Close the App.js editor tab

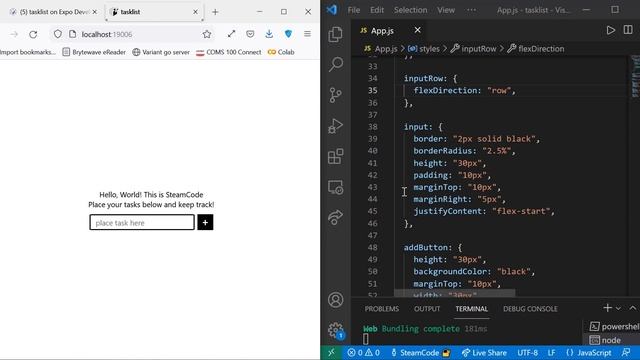click(417, 30)
